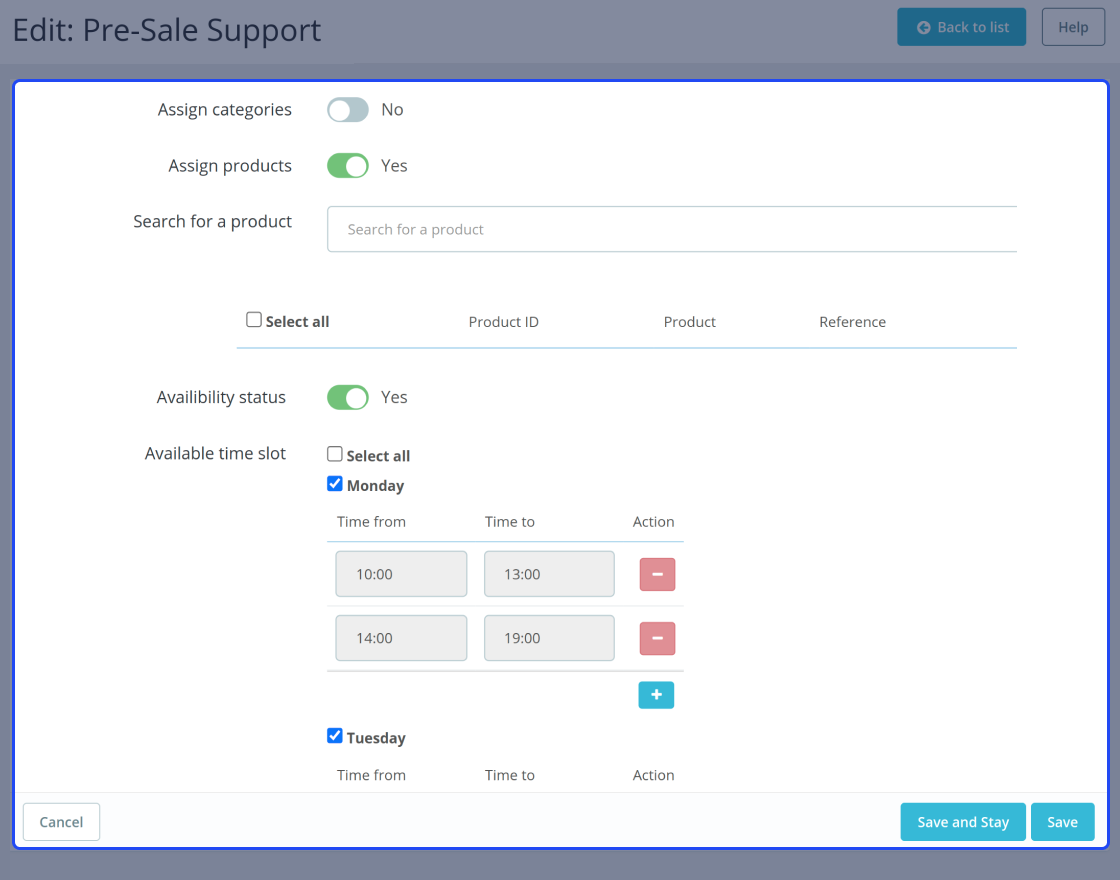The width and height of the screenshot is (1120, 880).
Task: Click the Save button
Action: click(x=1062, y=822)
